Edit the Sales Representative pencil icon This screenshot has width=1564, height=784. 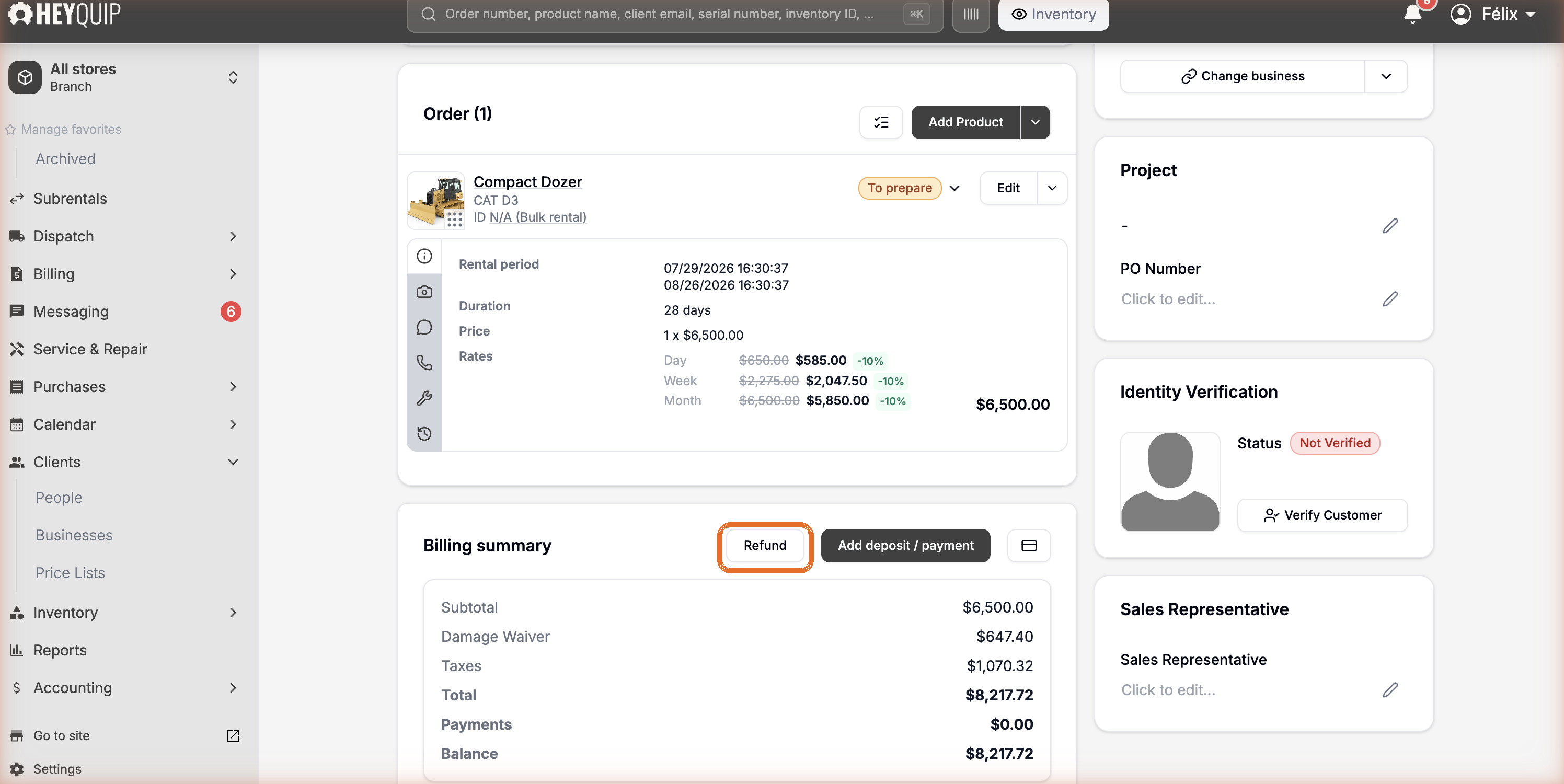[1390, 690]
